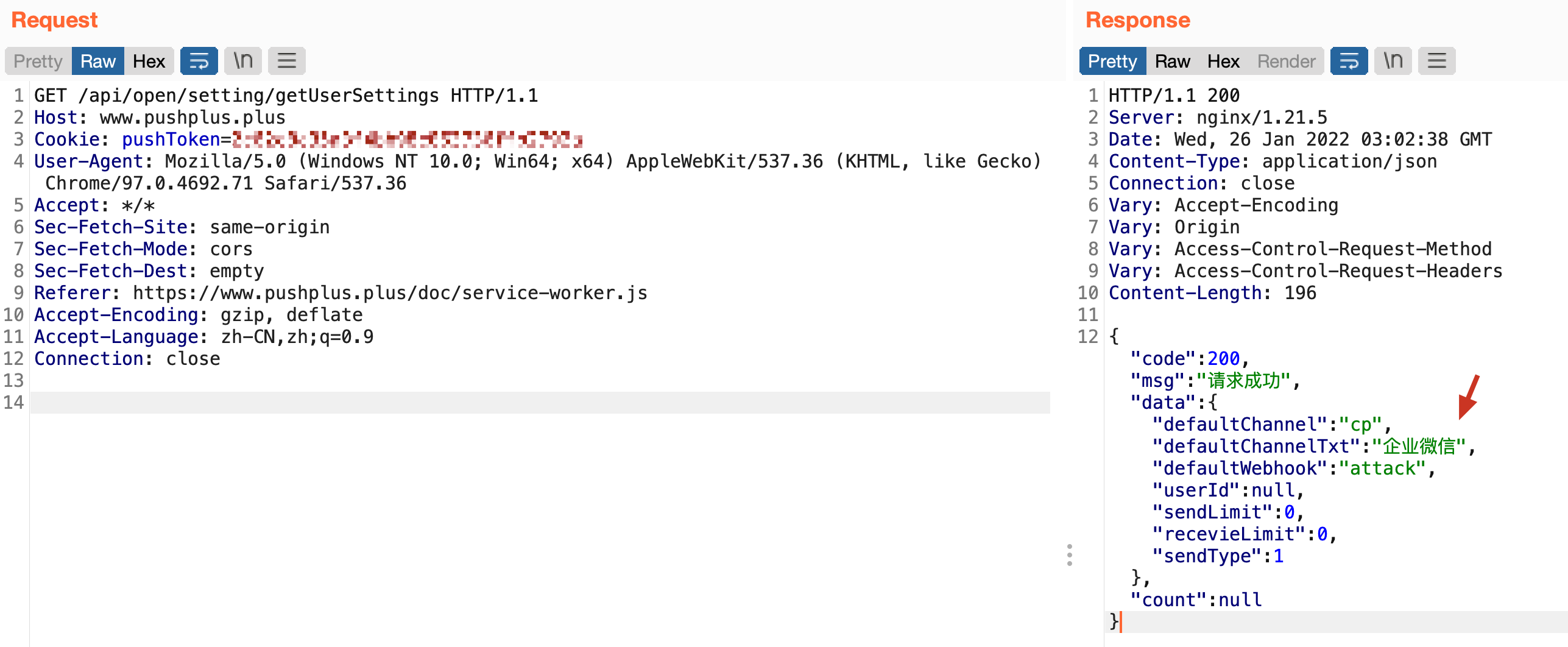Click the response Connection: close header
1568x647 pixels.
tap(1201, 183)
